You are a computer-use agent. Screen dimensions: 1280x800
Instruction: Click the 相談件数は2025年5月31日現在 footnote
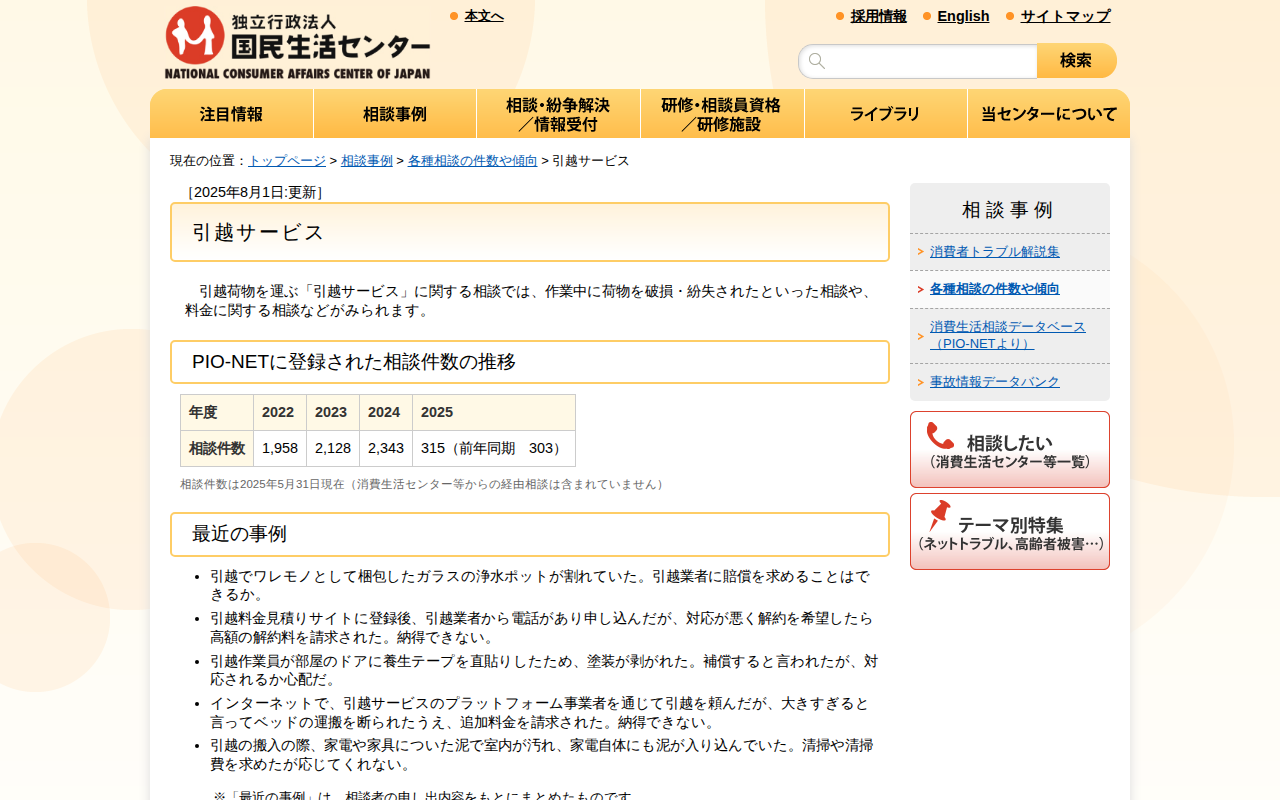pyautogui.click(x=424, y=484)
